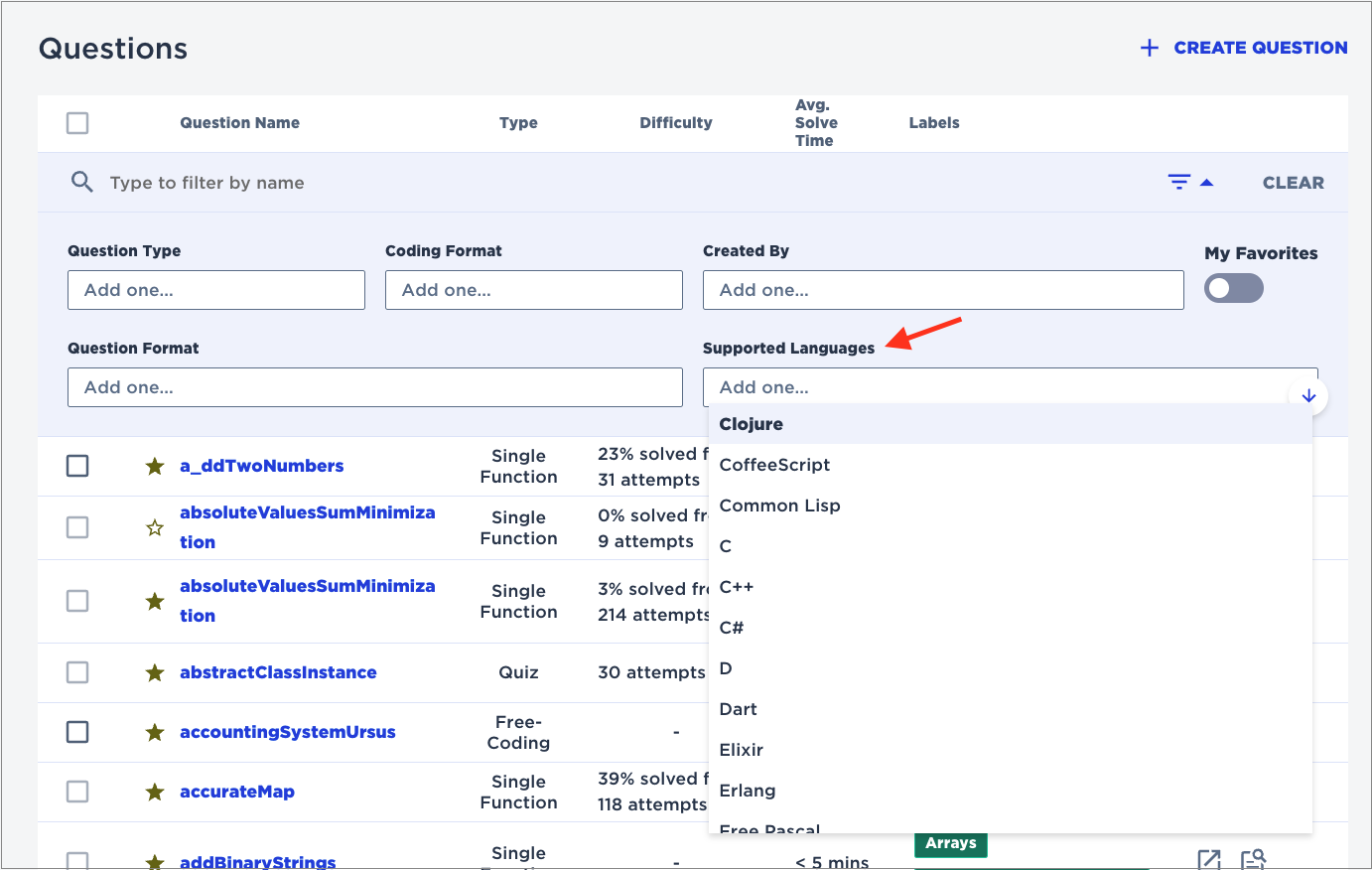Click the blue down arrow on Supported Languages
Image resolution: width=1372 pixels, height=870 pixels.
tap(1308, 395)
